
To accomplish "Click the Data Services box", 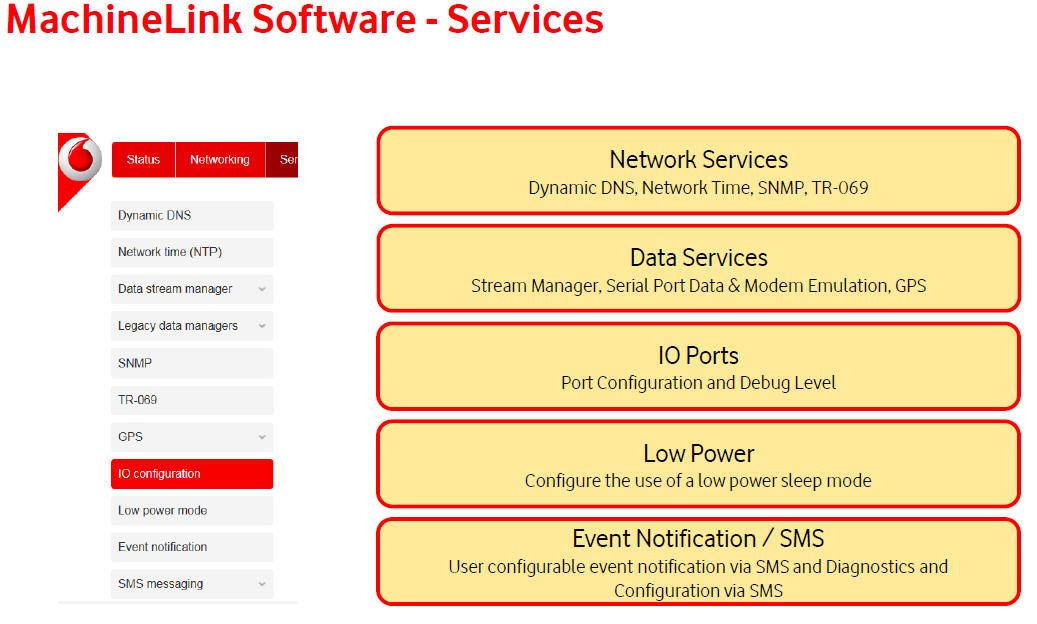I will 698,268.
